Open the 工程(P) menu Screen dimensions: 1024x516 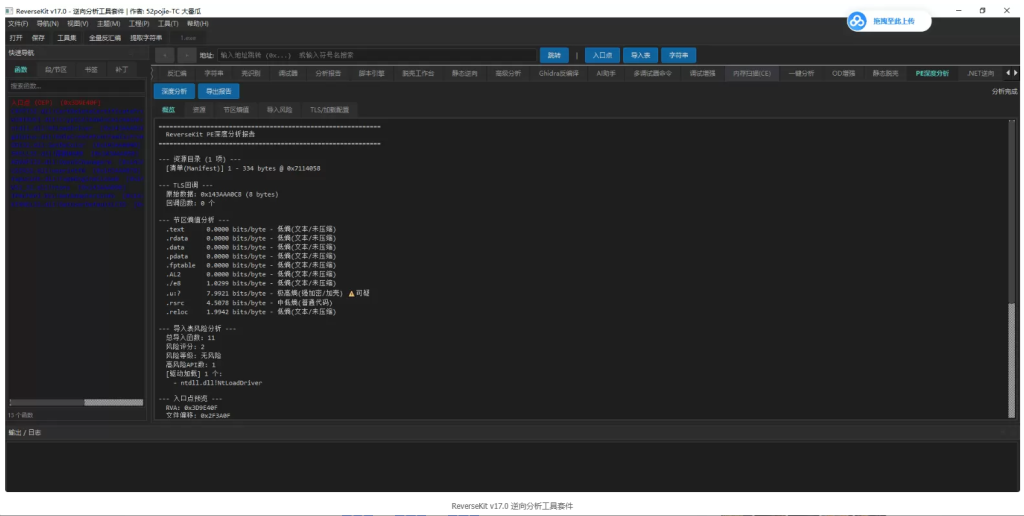[138, 24]
